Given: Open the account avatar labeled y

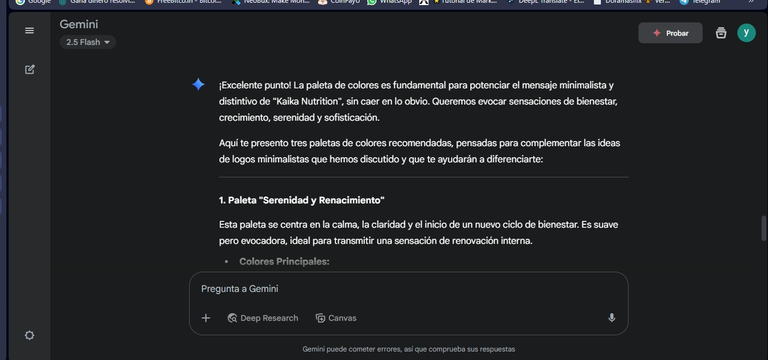Looking at the screenshot, I should [746, 33].
